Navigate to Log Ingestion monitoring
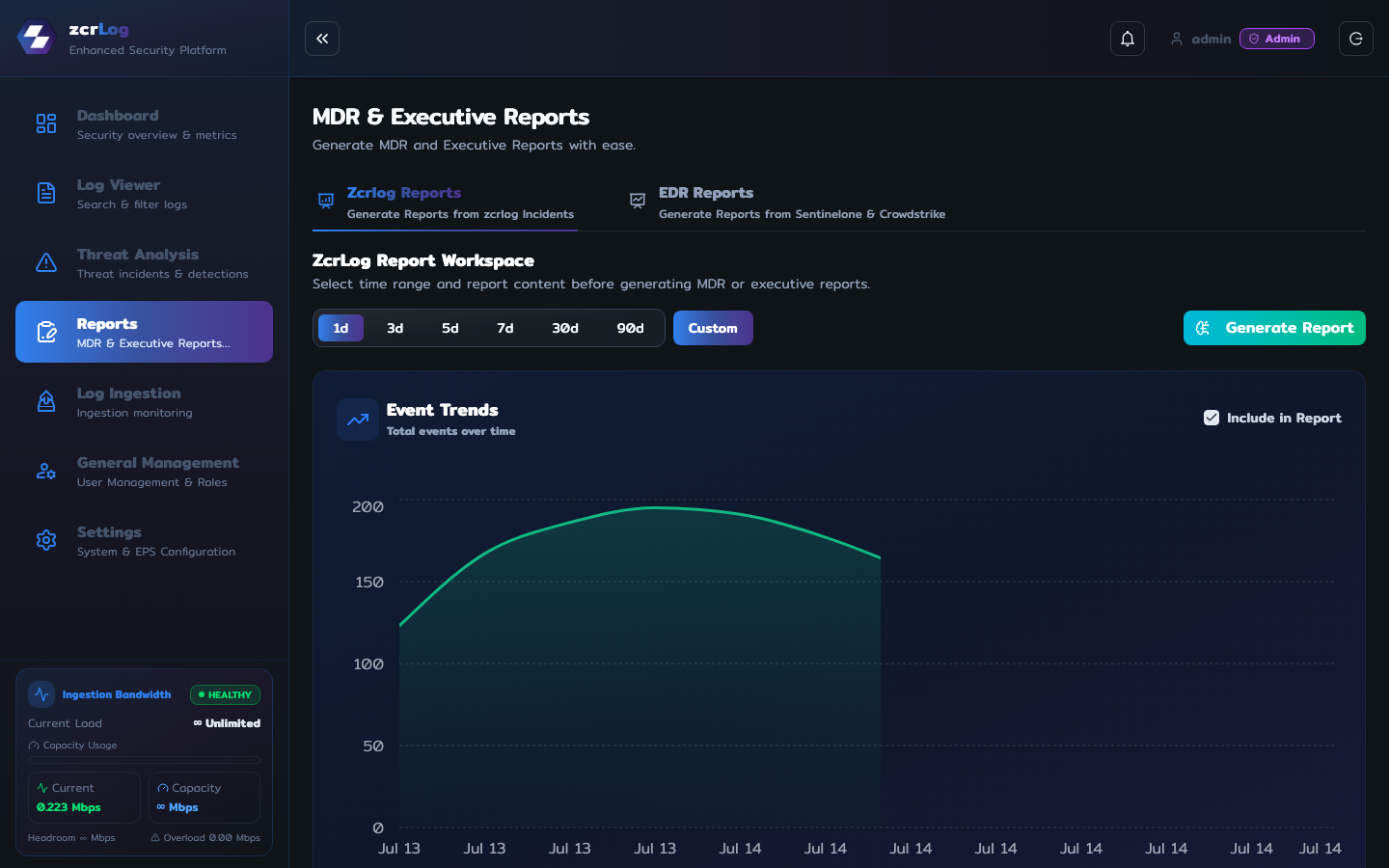Screen dimensions: 1389x868 pos(144,401)
